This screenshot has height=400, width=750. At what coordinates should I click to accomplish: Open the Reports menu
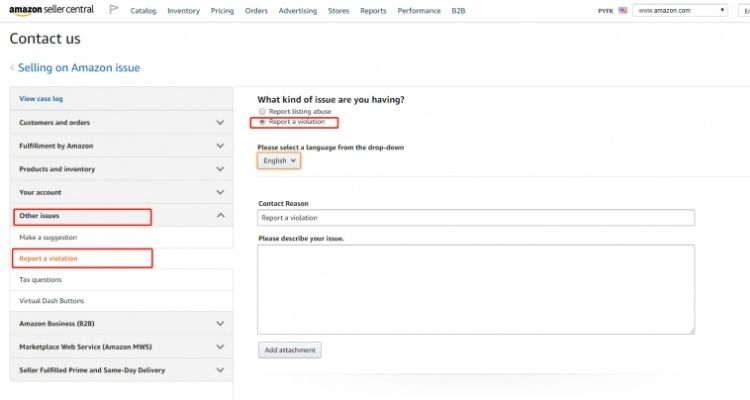pos(373,11)
